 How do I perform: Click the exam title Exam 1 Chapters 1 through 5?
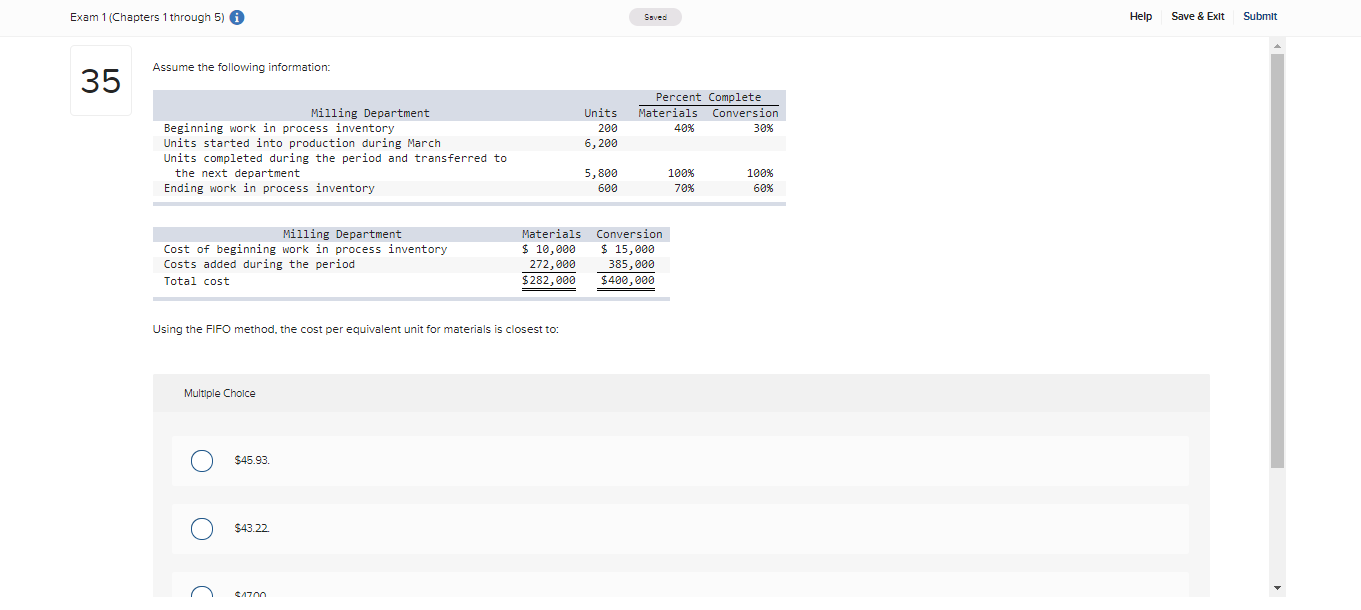145,17
